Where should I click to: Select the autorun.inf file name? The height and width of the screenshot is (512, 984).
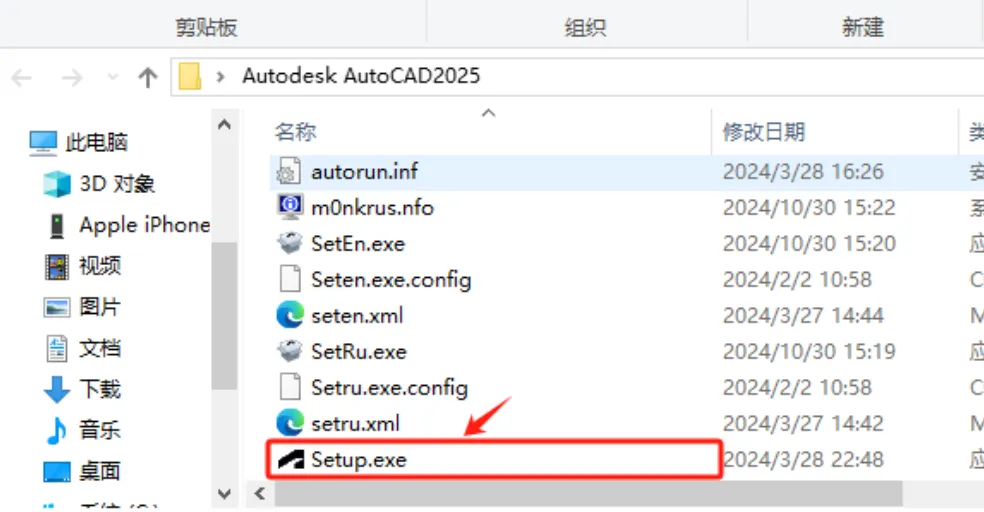[365, 171]
